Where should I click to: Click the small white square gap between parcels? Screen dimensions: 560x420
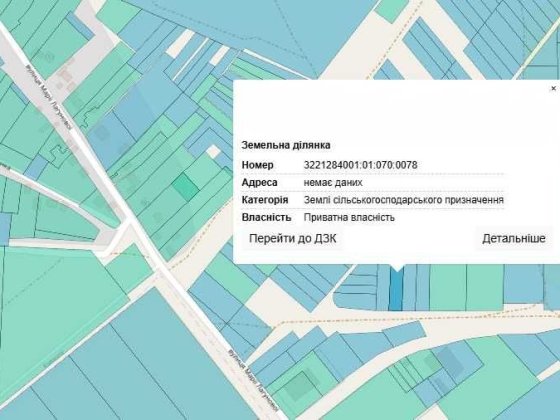pos(213,151)
